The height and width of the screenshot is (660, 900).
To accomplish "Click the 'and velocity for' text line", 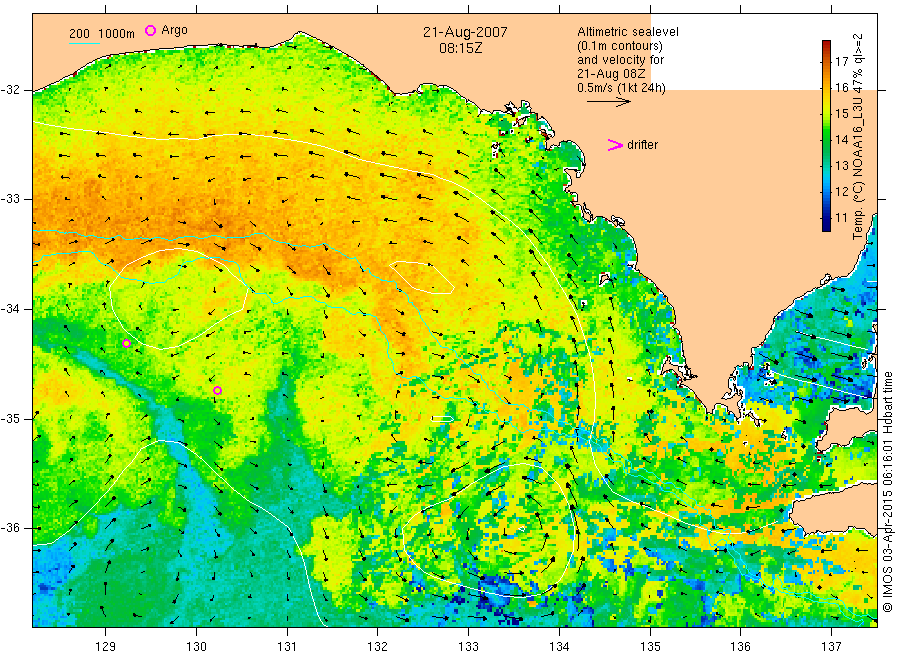I will (620, 60).
